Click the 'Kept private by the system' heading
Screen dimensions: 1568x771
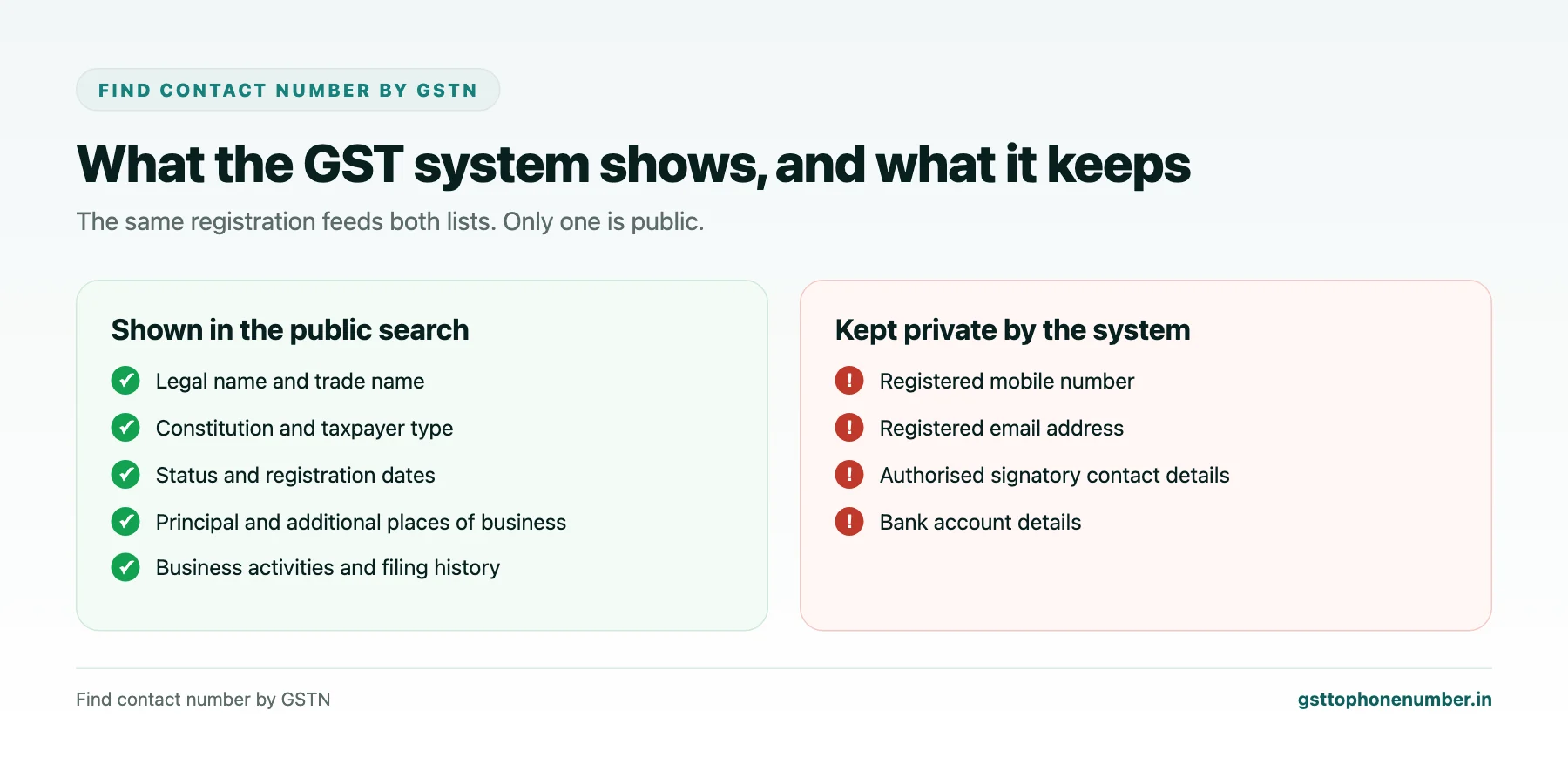[x=1012, y=330]
